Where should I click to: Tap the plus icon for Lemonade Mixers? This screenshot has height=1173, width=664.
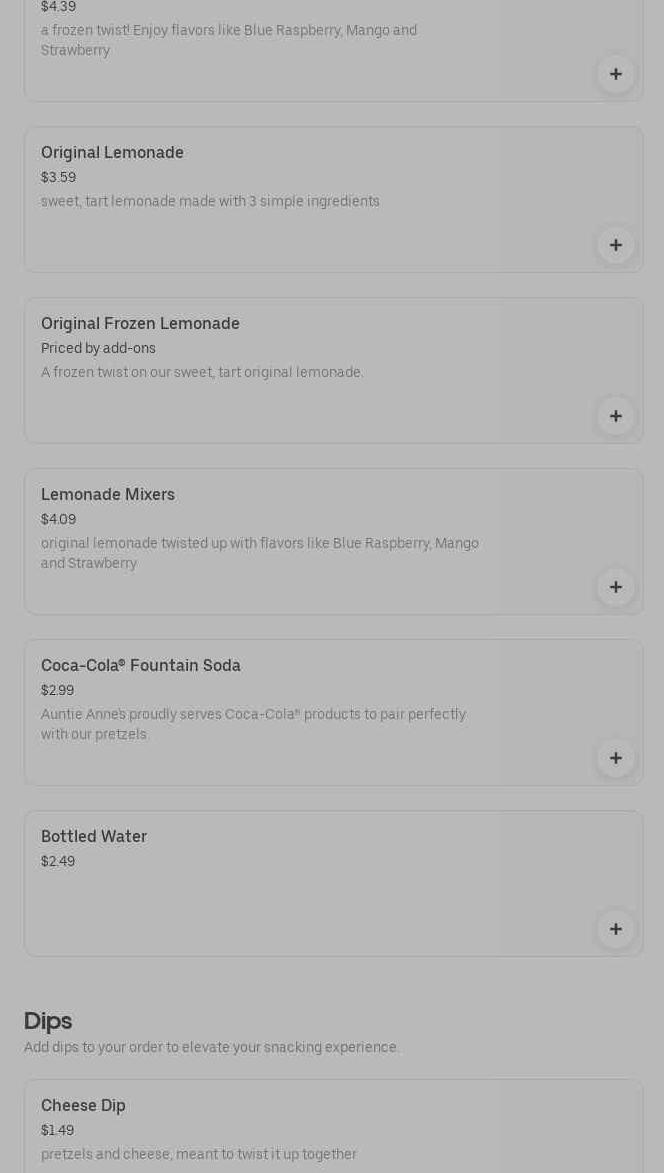tap(616, 587)
